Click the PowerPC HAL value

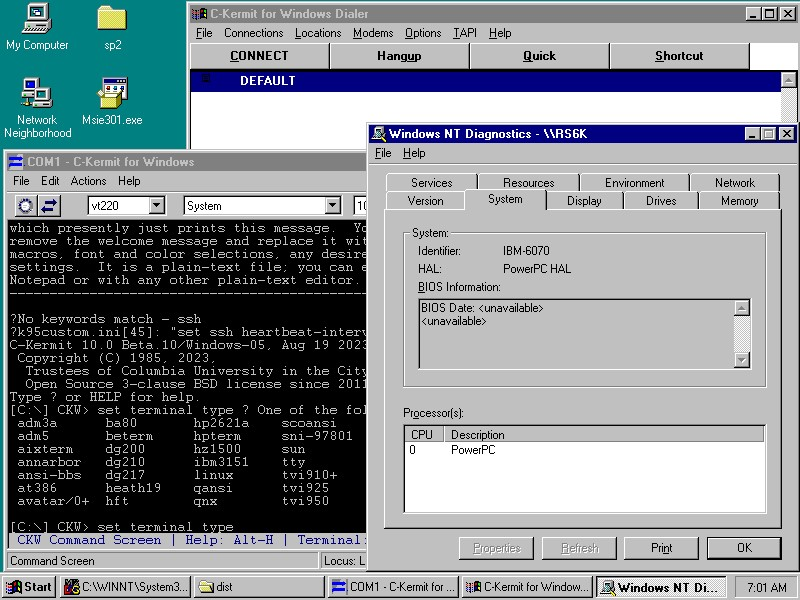tap(537, 269)
